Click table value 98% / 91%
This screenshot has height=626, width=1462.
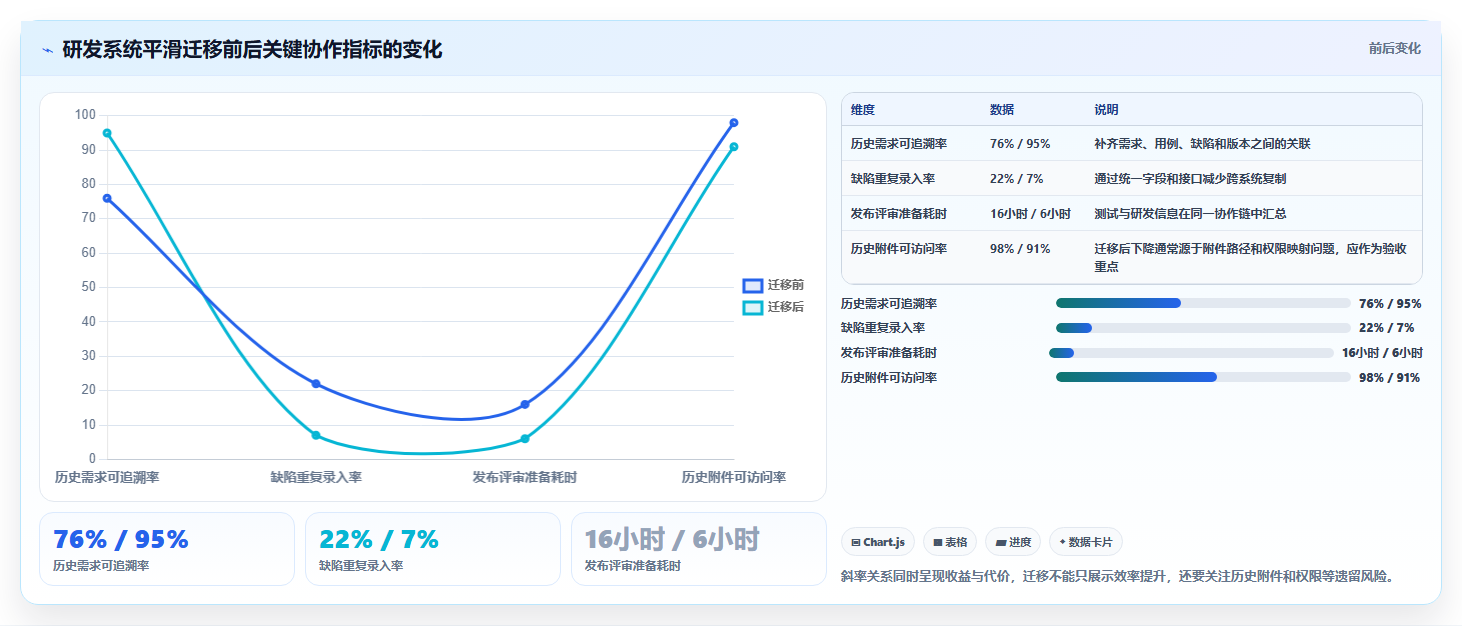[x=1020, y=249]
